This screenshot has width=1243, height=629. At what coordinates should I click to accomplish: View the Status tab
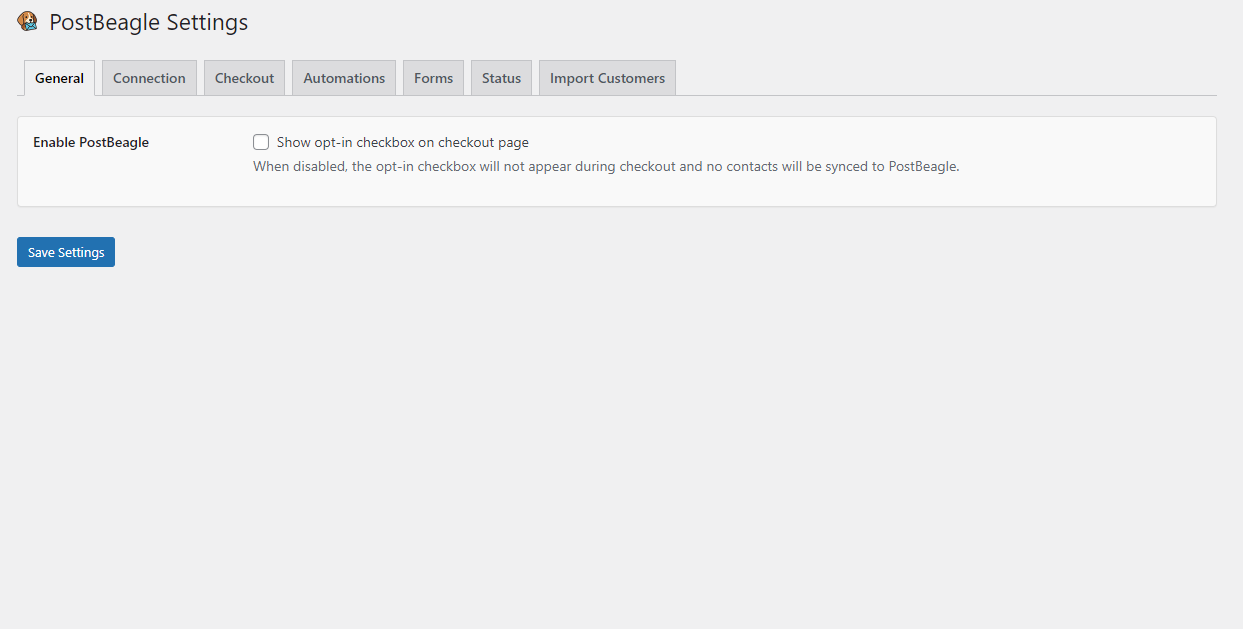501,78
